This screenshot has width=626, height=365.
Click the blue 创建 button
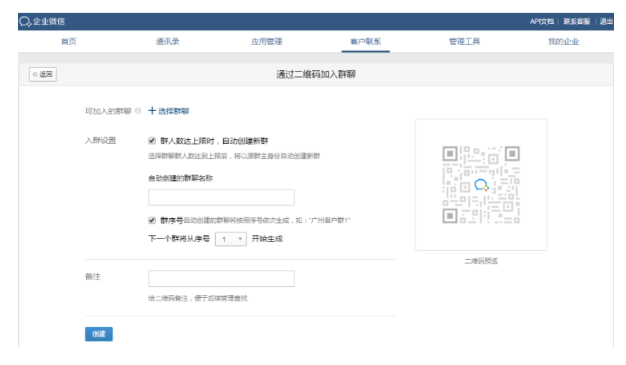(x=99, y=334)
